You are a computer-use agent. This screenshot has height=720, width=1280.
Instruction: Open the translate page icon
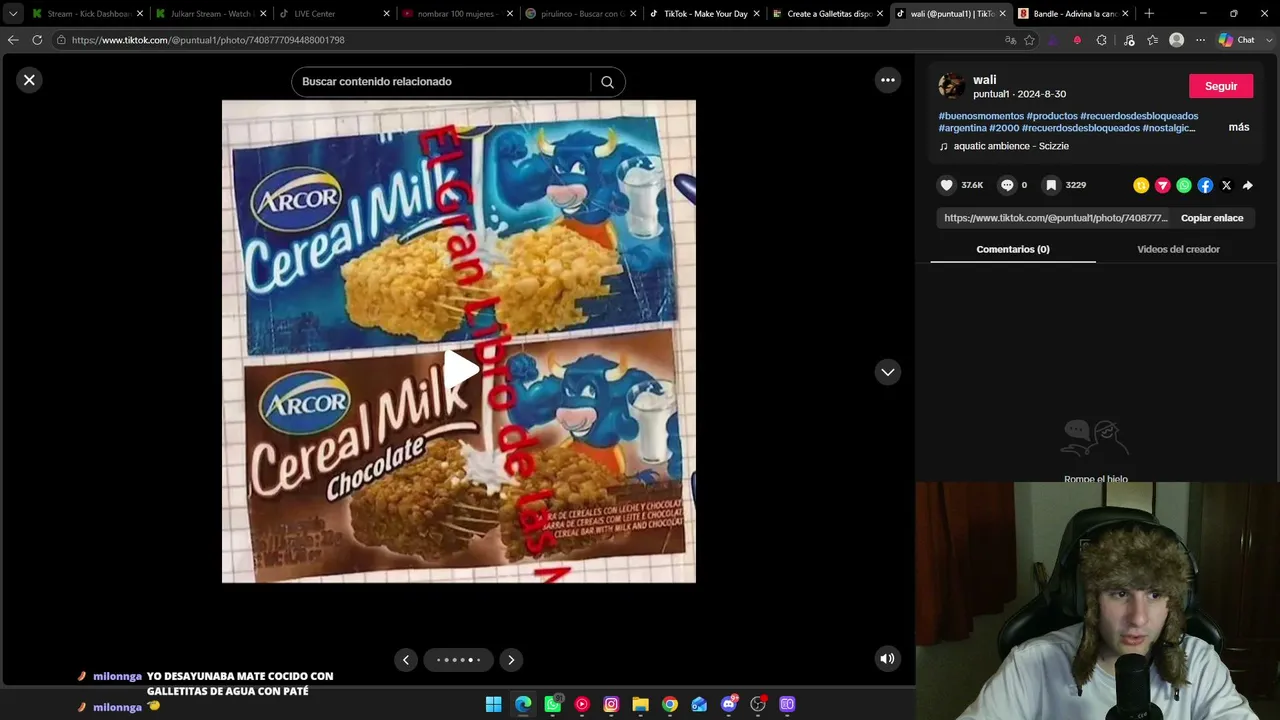pos(1010,40)
